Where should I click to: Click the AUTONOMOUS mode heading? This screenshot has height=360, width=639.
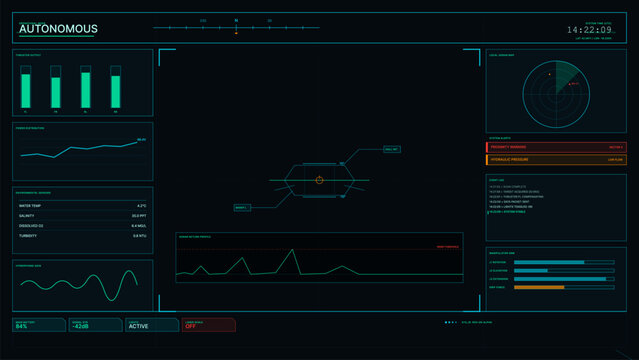point(58,29)
